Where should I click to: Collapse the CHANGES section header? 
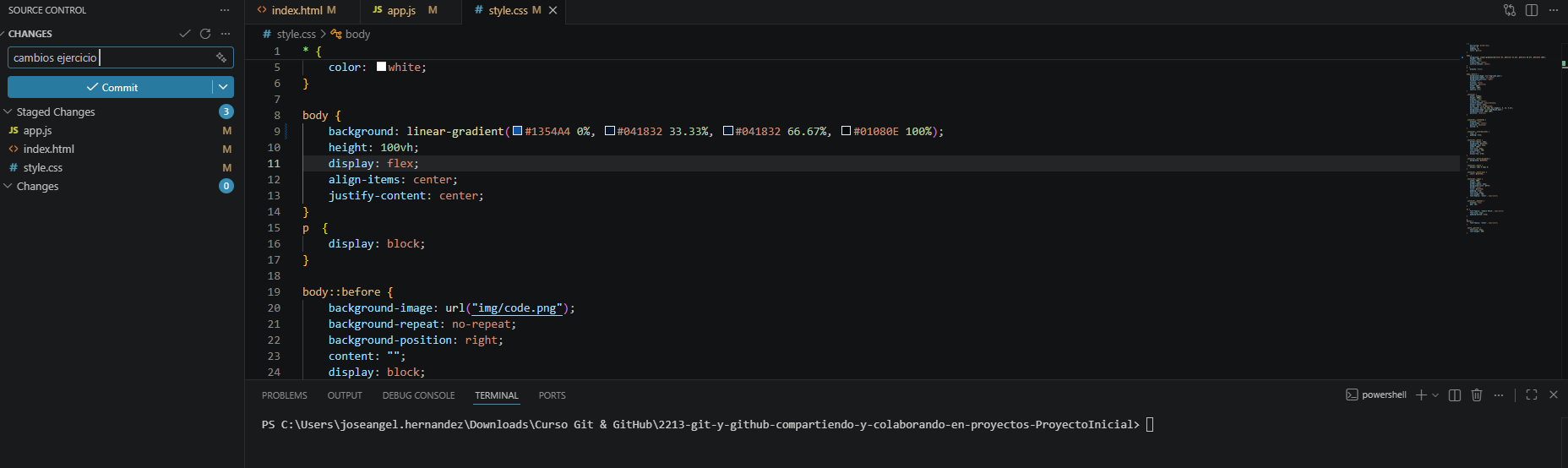click(30, 34)
